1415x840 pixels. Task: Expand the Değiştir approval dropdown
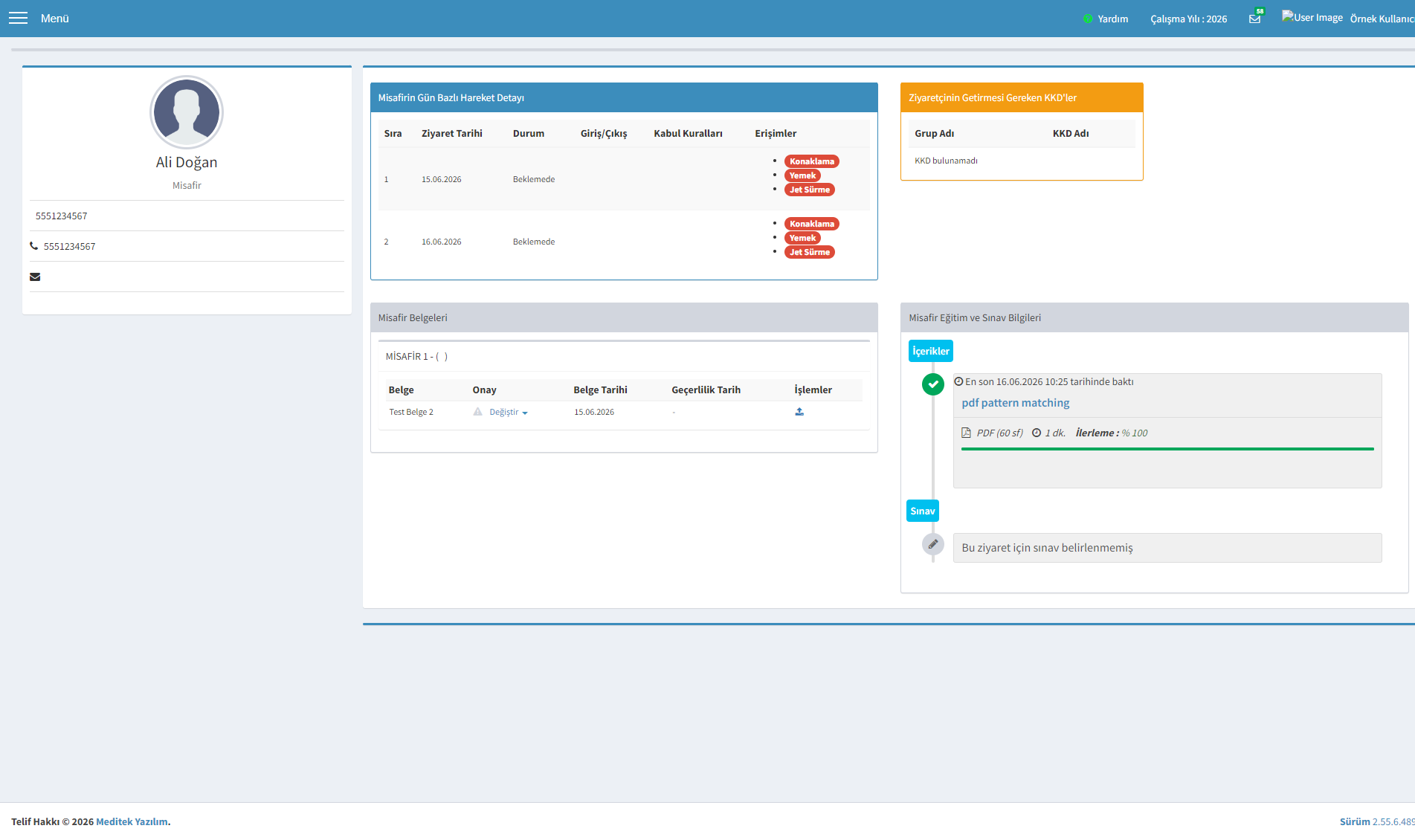click(x=509, y=412)
